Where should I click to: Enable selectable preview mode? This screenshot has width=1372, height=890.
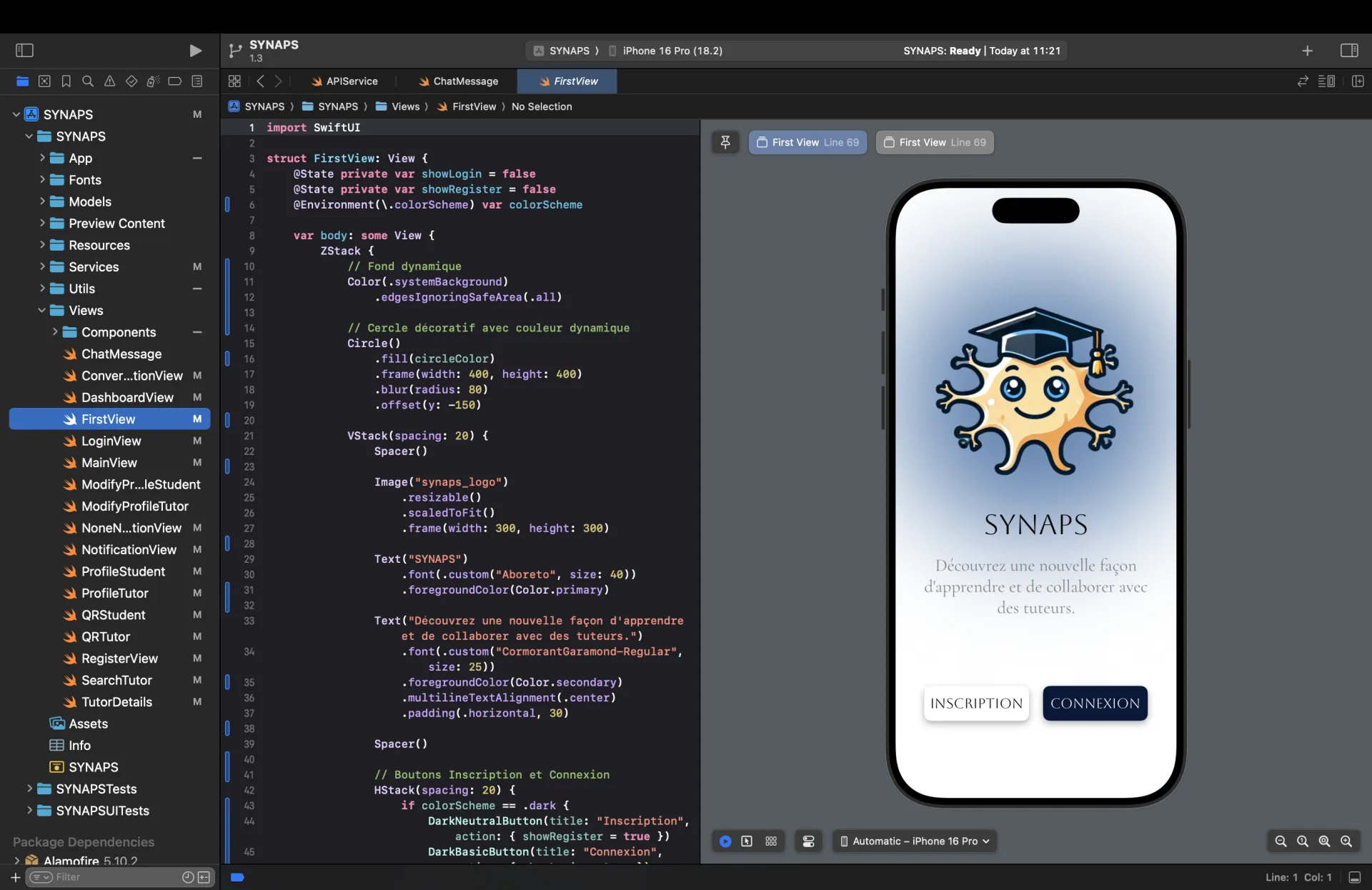[x=747, y=841]
